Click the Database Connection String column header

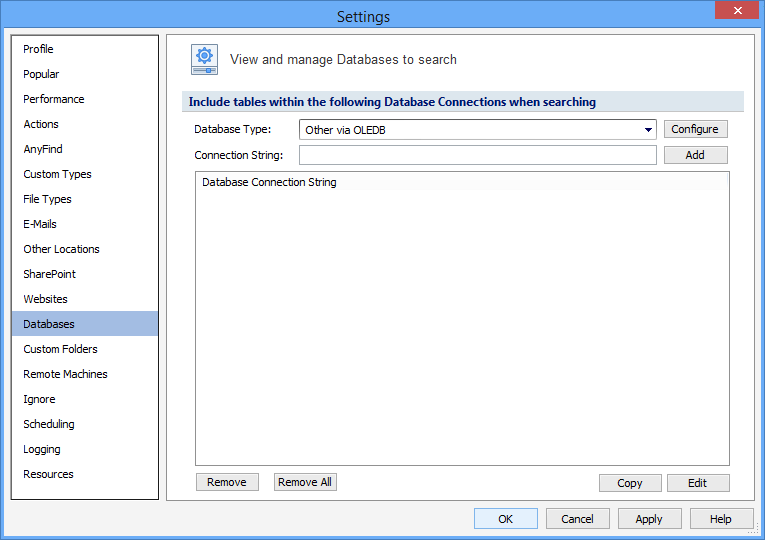click(270, 183)
